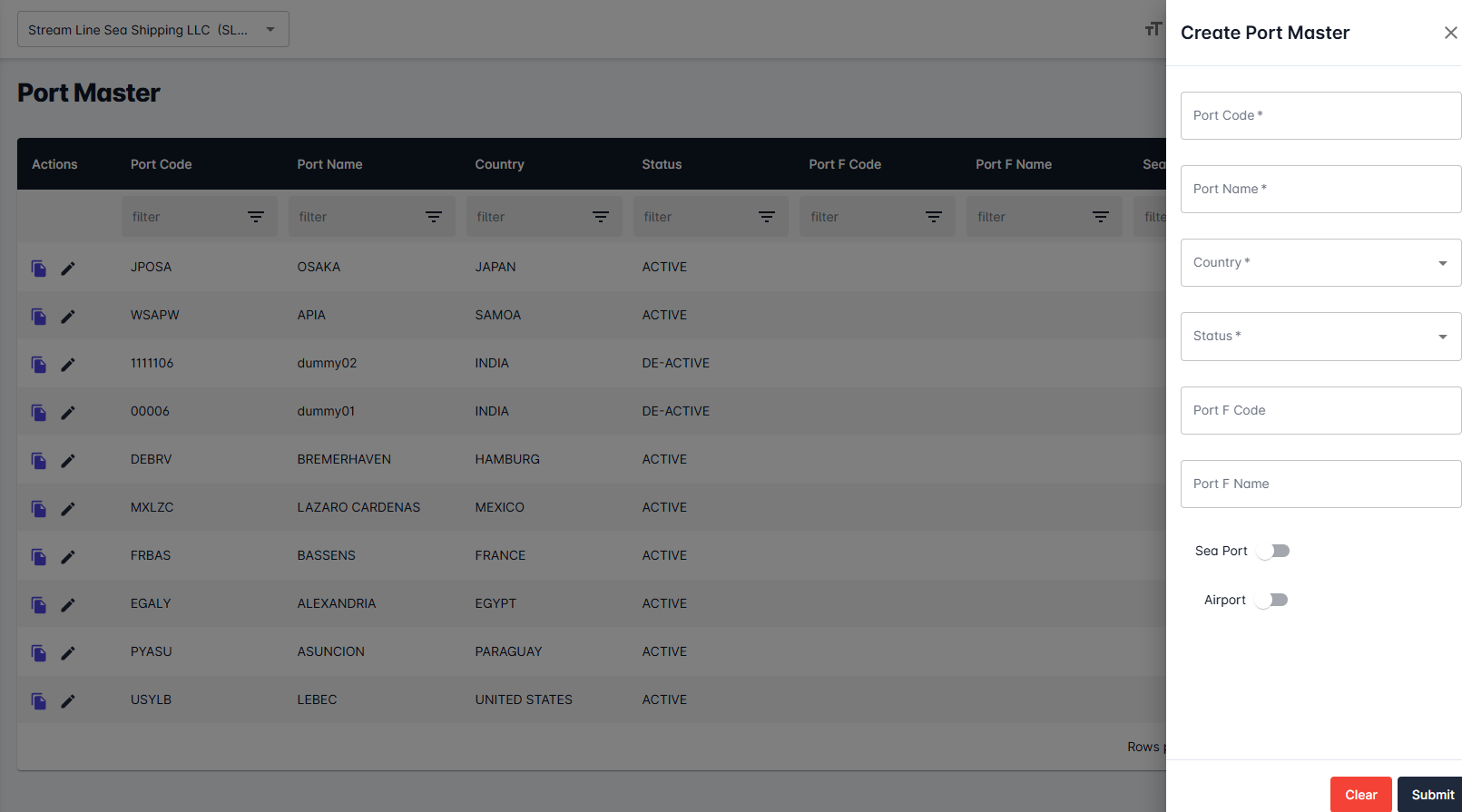Copy the EGALY port row

point(39,604)
